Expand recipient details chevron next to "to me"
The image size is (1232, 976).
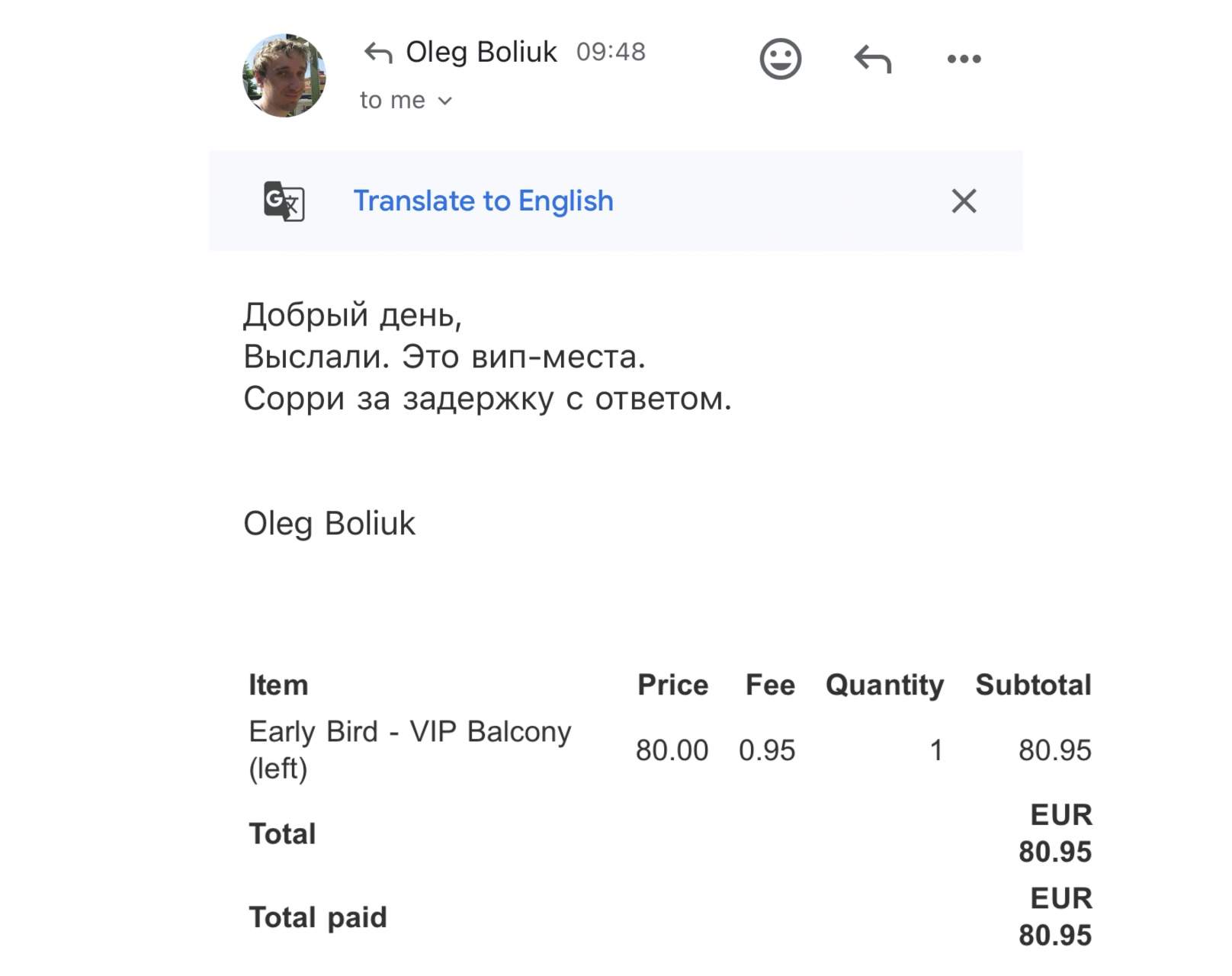[446, 101]
